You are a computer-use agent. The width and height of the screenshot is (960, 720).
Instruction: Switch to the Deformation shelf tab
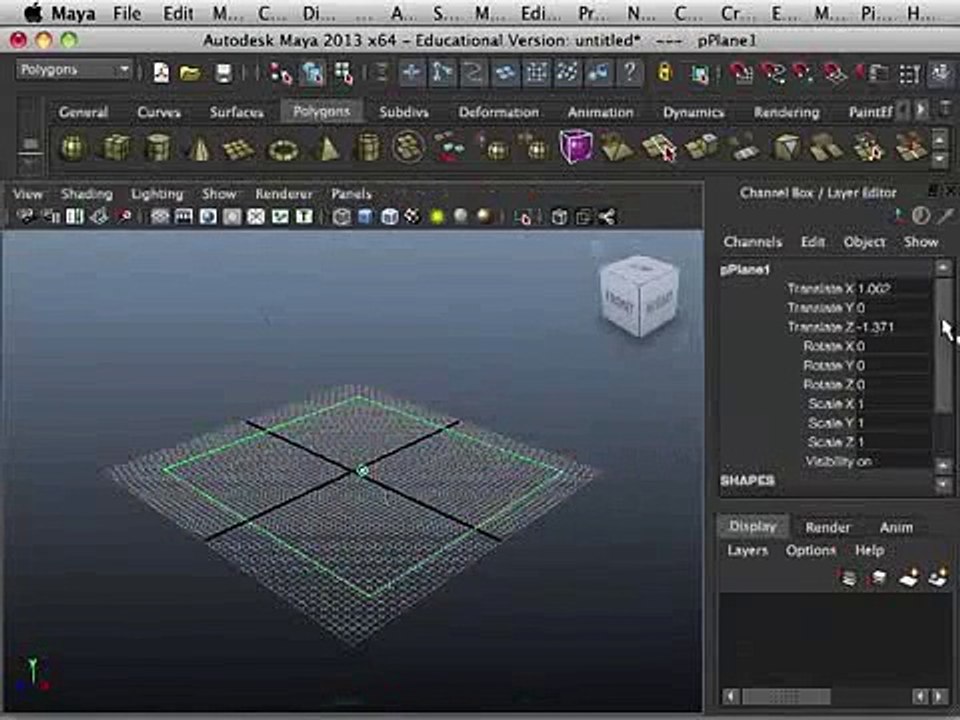click(499, 112)
